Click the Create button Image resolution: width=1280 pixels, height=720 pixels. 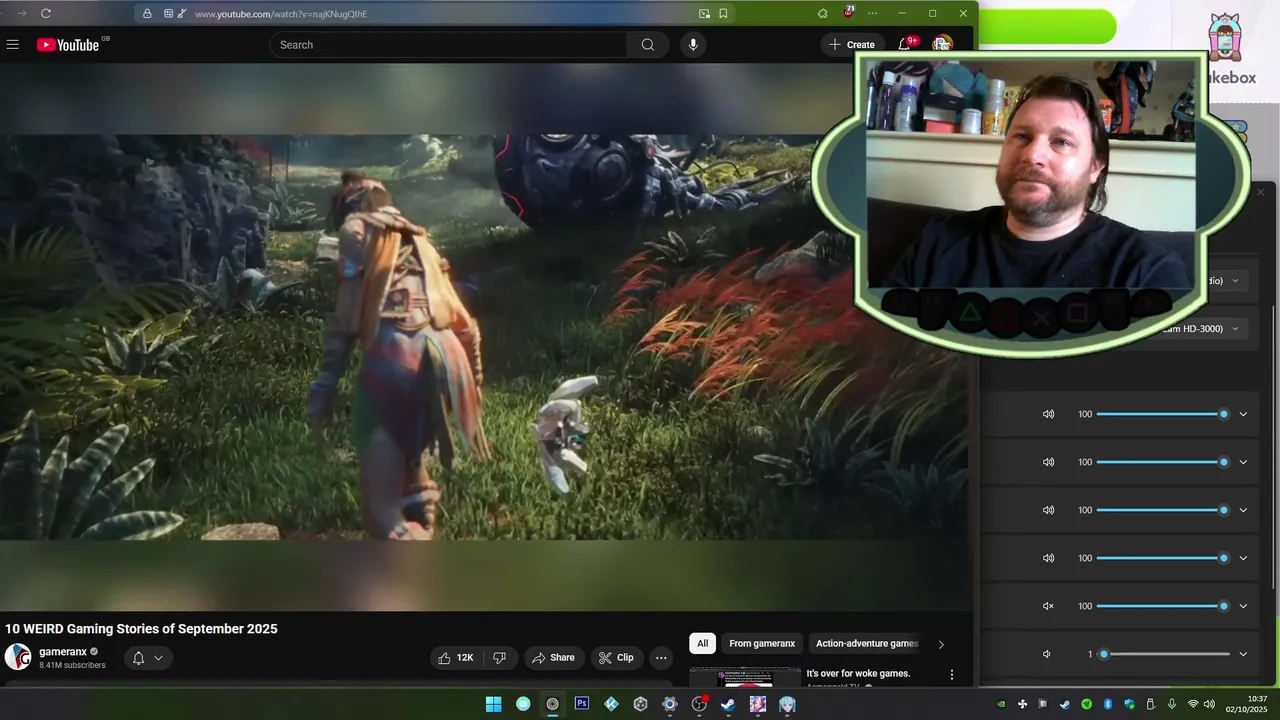[x=851, y=44]
